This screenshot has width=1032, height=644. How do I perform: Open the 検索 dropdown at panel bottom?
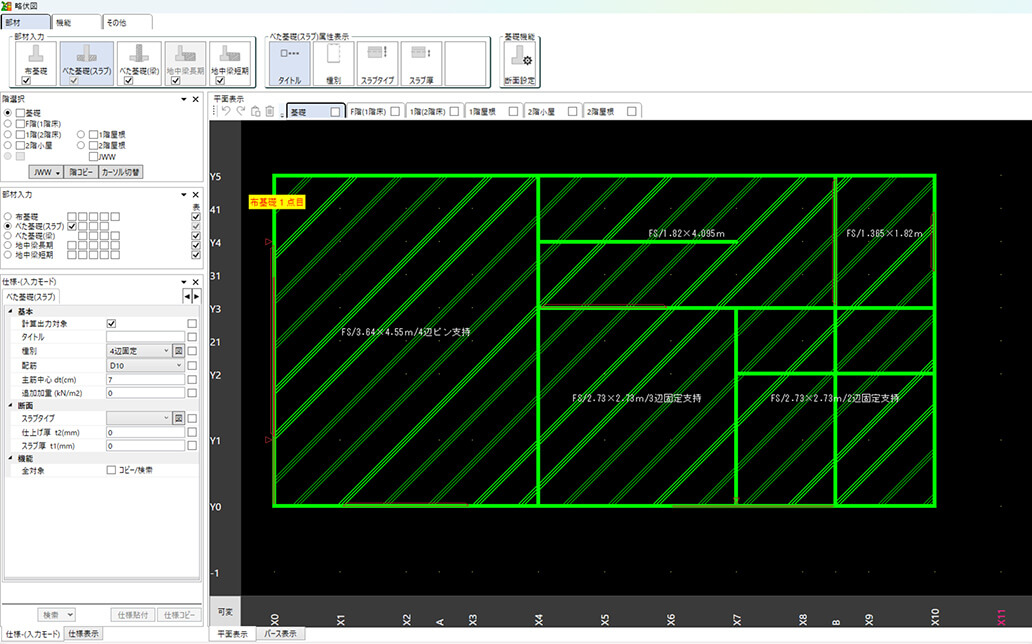55,615
